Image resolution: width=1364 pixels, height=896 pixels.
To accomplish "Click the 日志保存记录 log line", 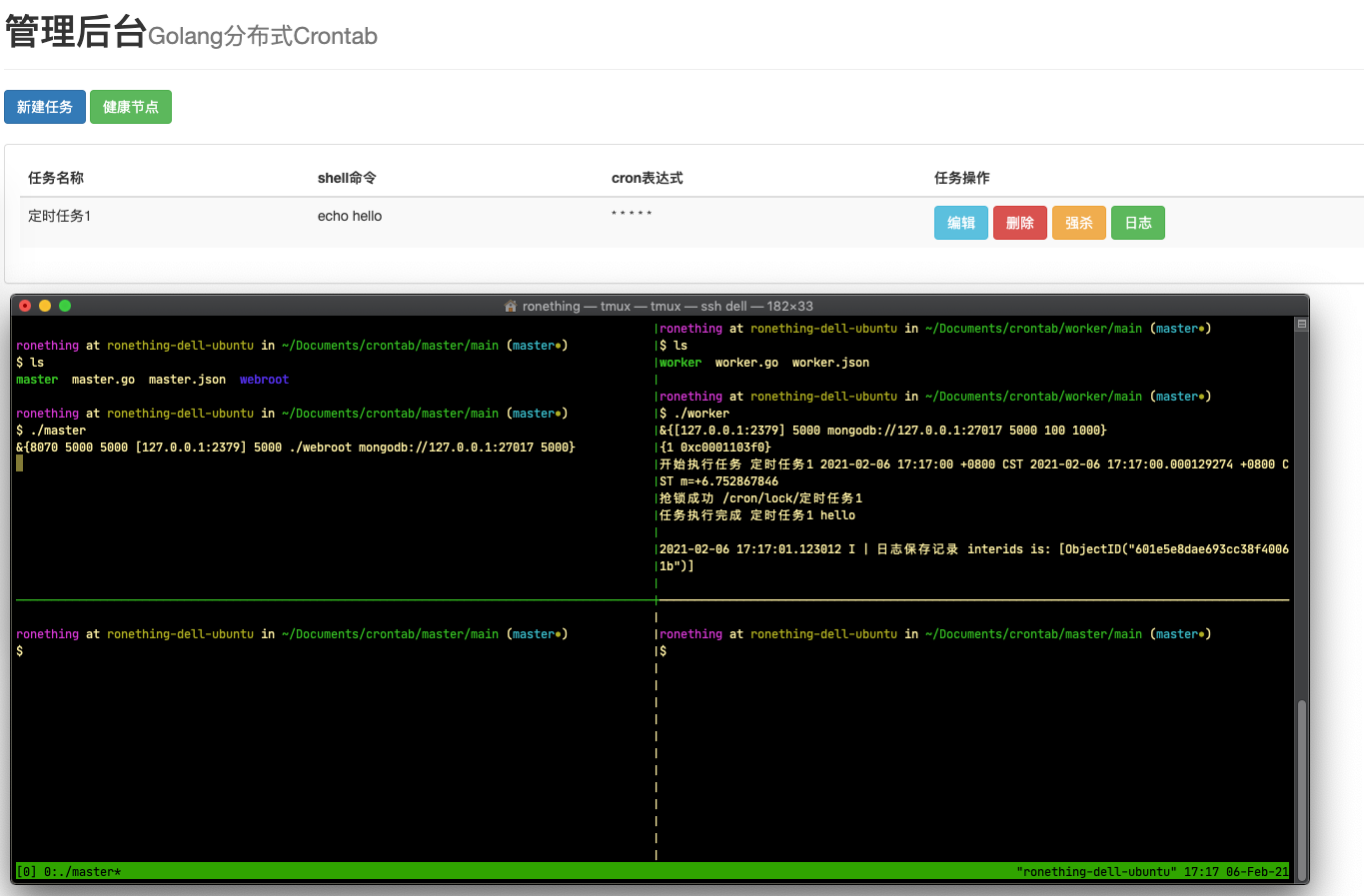I will [974, 557].
